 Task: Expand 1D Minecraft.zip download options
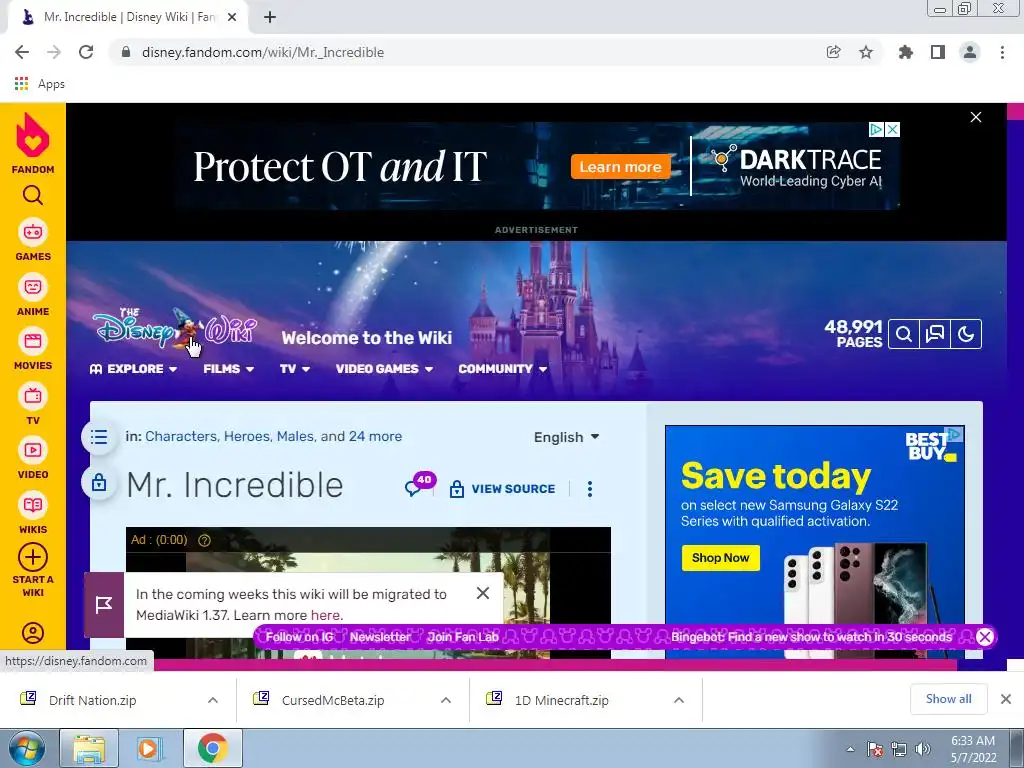(x=679, y=700)
